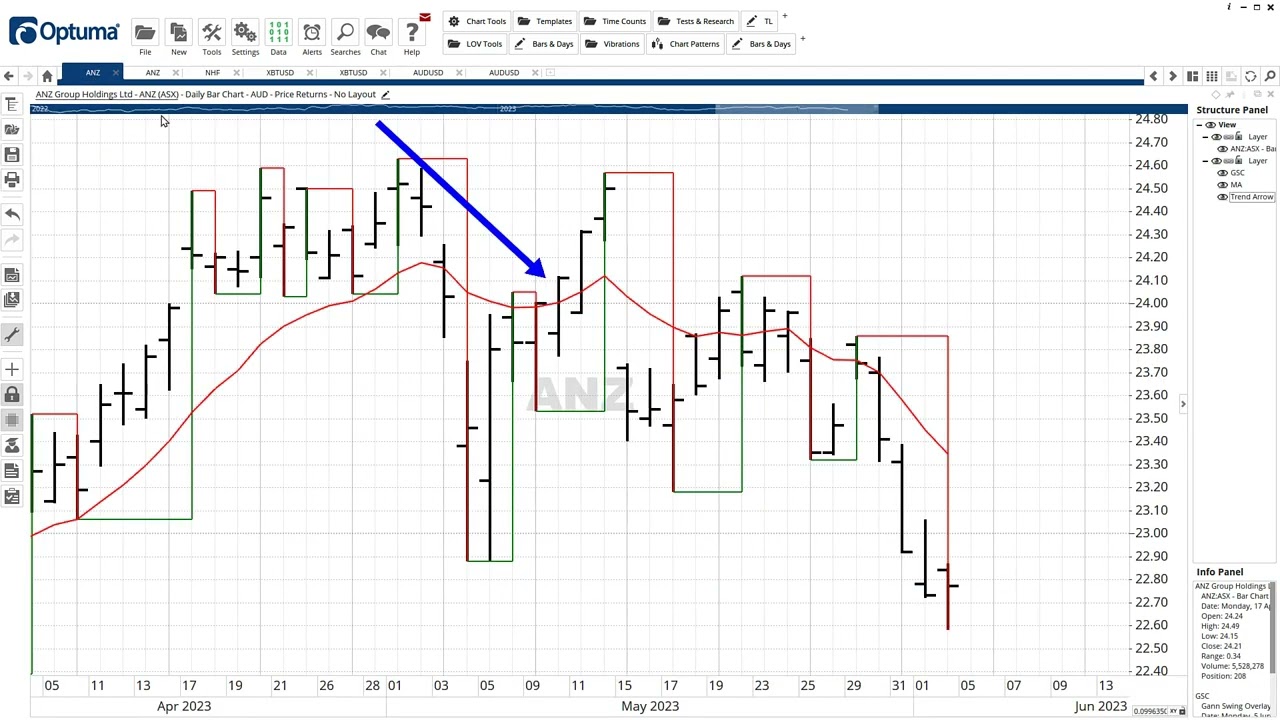Toggle the lock icon on second Layer
The image size is (1280, 720).
[x=1239, y=161]
